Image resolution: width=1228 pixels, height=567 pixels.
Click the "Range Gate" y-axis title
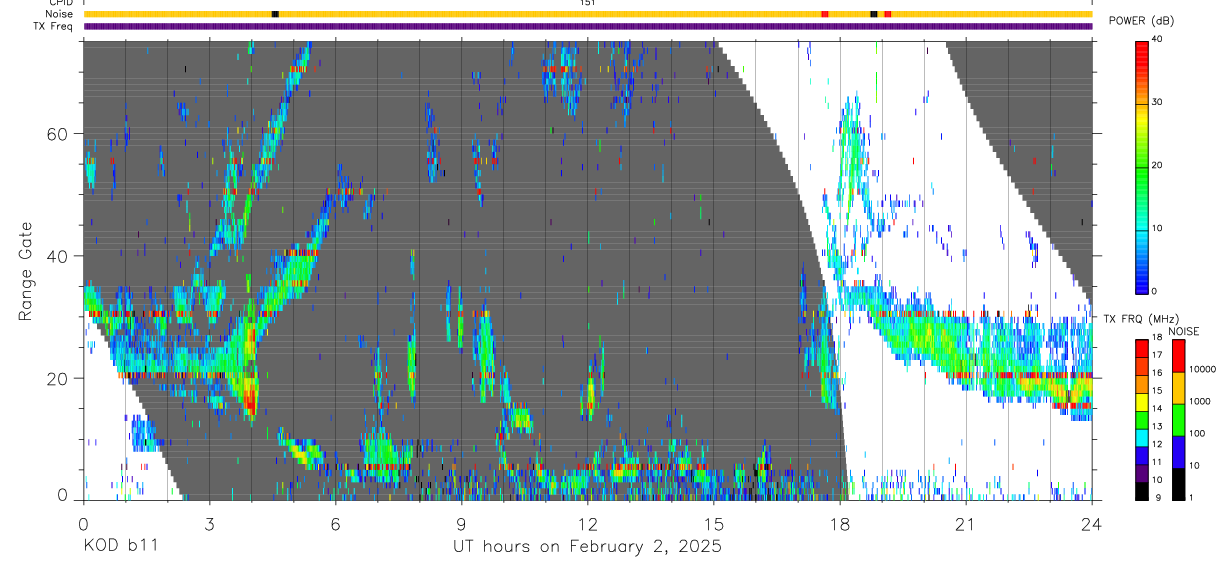click(x=26, y=272)
